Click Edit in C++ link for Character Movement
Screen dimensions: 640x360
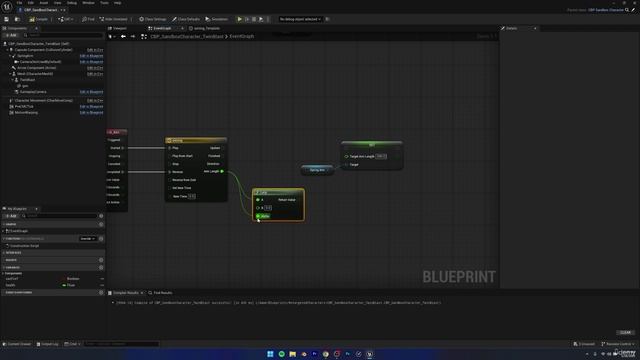pyautogui.click(x=95, y=100)
